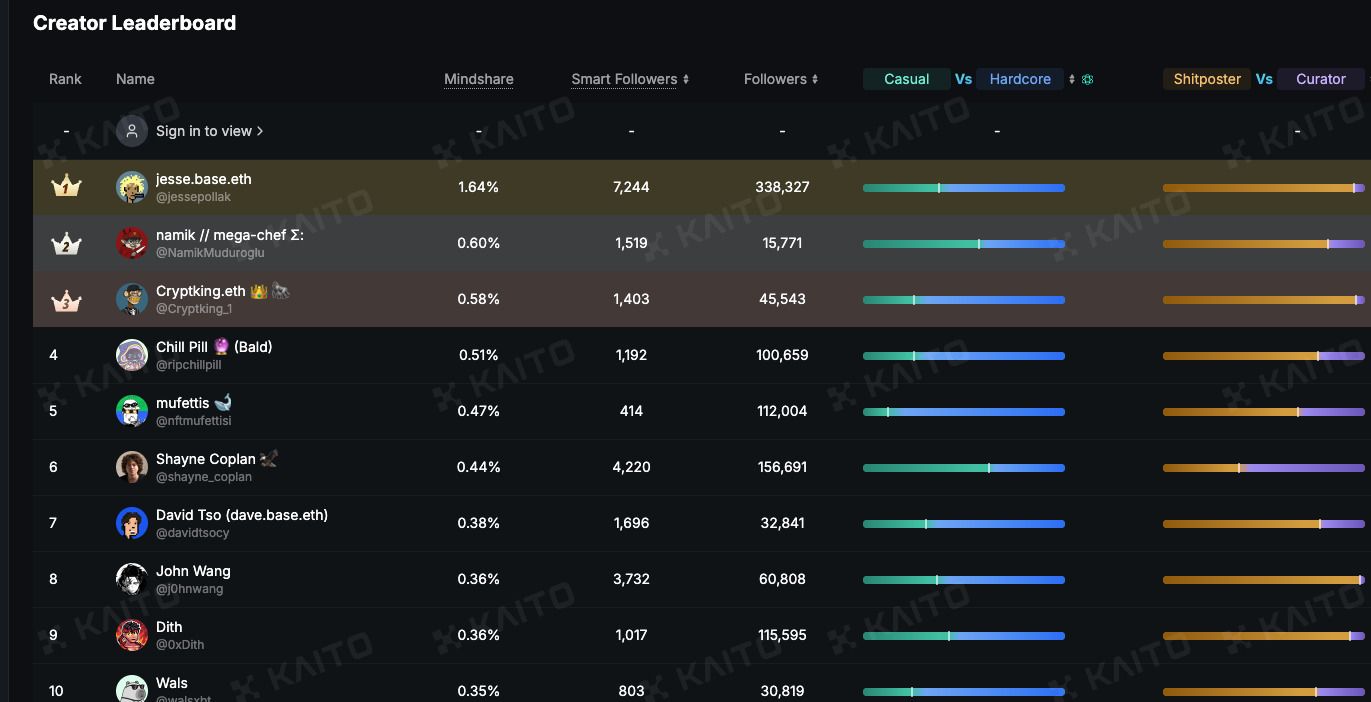Screen dimensions: 1371x702
Task: Open jesse.base.eth profile avatar
Action: tap(132, 187)
